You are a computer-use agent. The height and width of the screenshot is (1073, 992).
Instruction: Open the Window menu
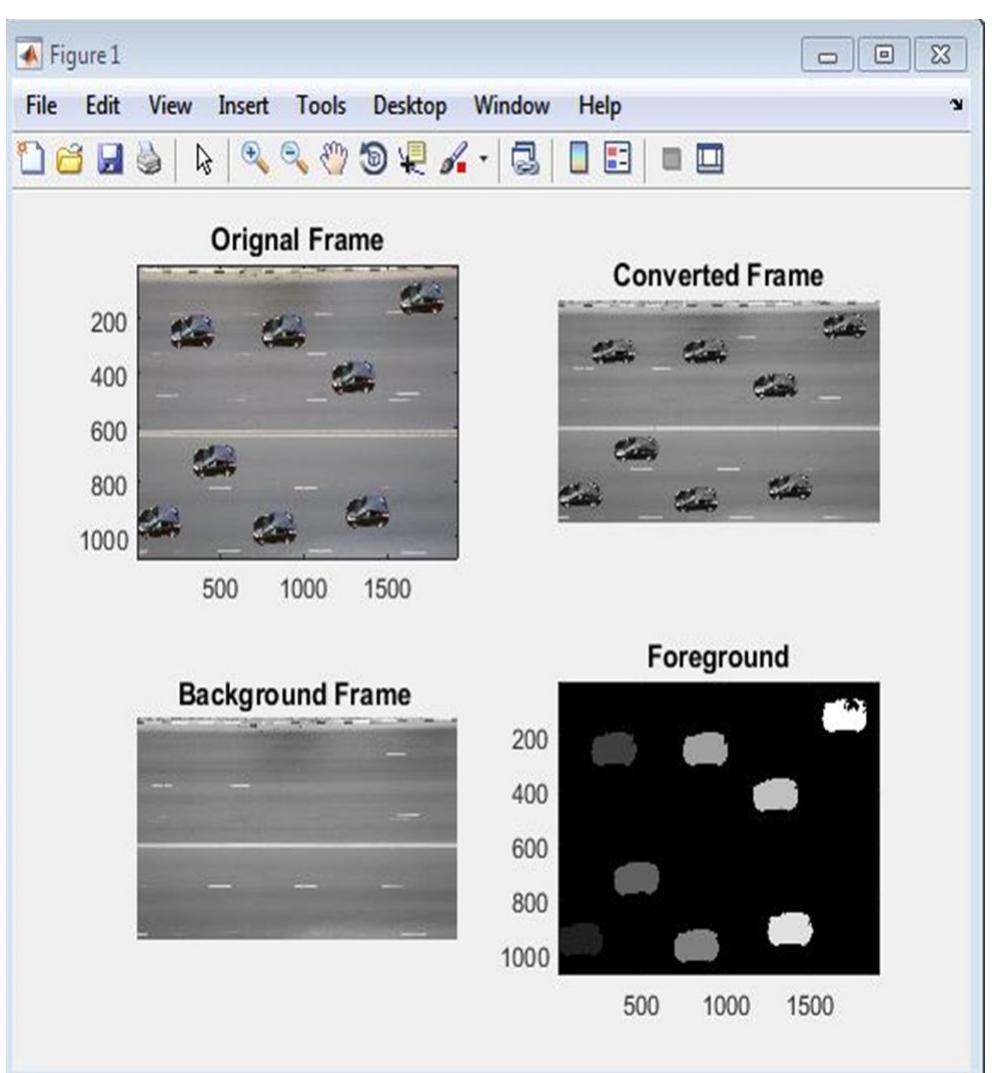click(x=512, y=105)
